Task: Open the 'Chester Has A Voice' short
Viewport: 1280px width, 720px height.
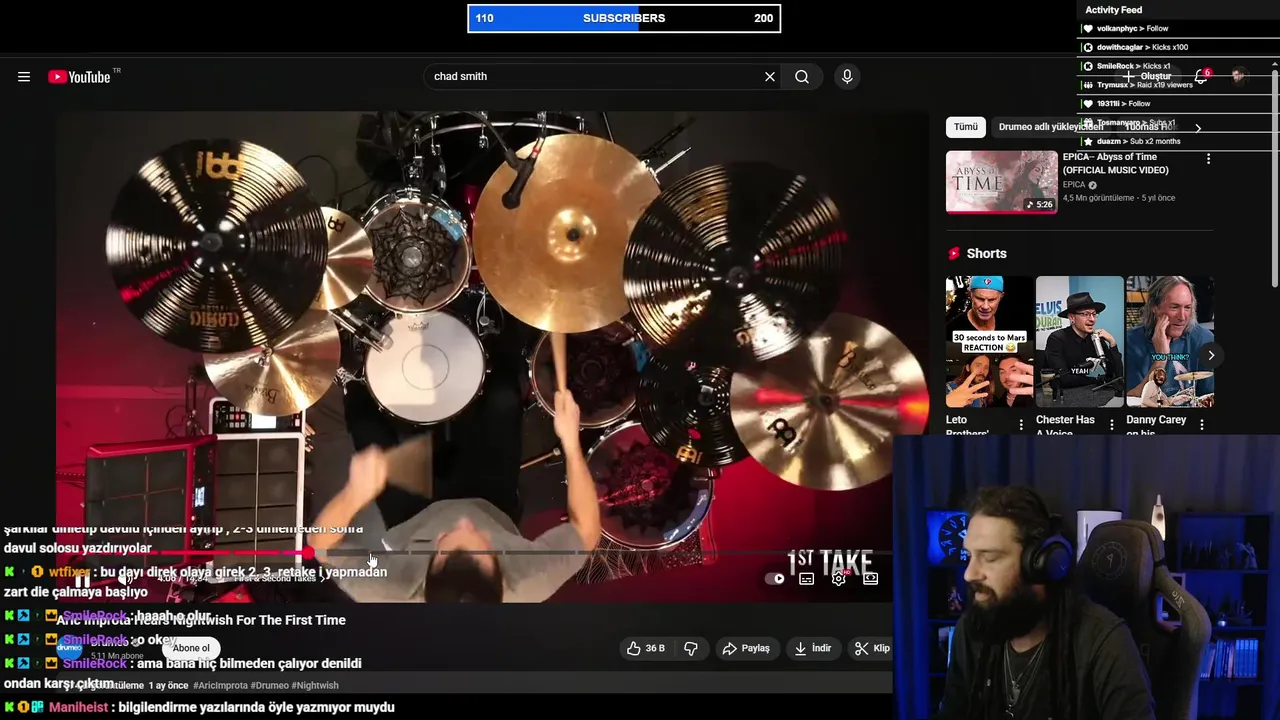Action: pyautogui.click(x=1079, y=342)
